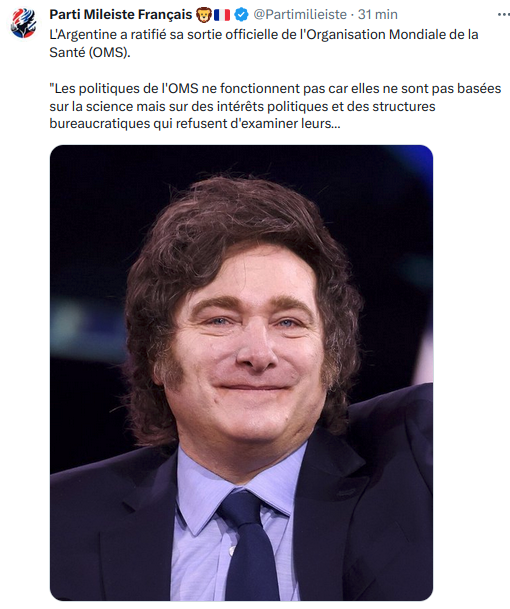The image size is (510, 609).
Task: Click the first sentence about L'Argentine
Action: 263,43
